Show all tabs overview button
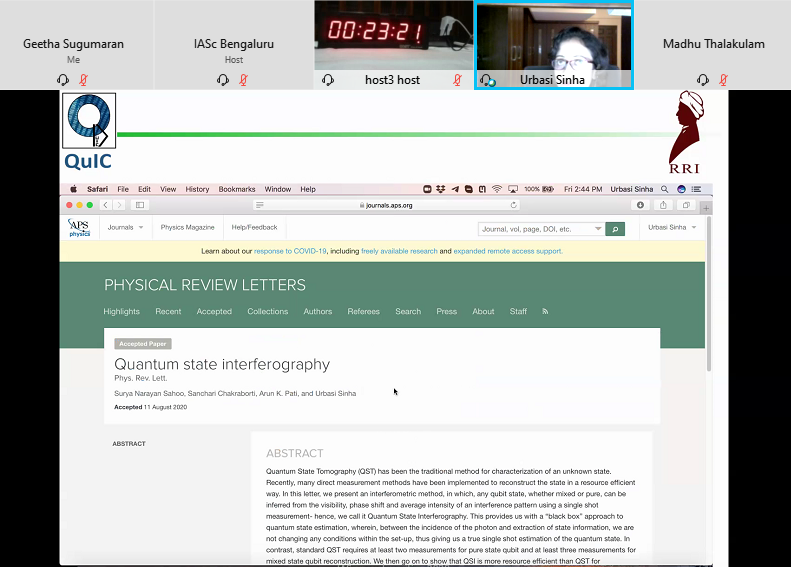 click(686, 205)
